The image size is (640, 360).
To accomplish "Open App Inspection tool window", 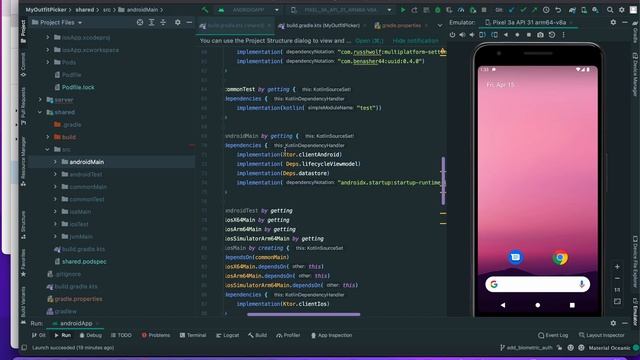I will (x=331, y=335).
